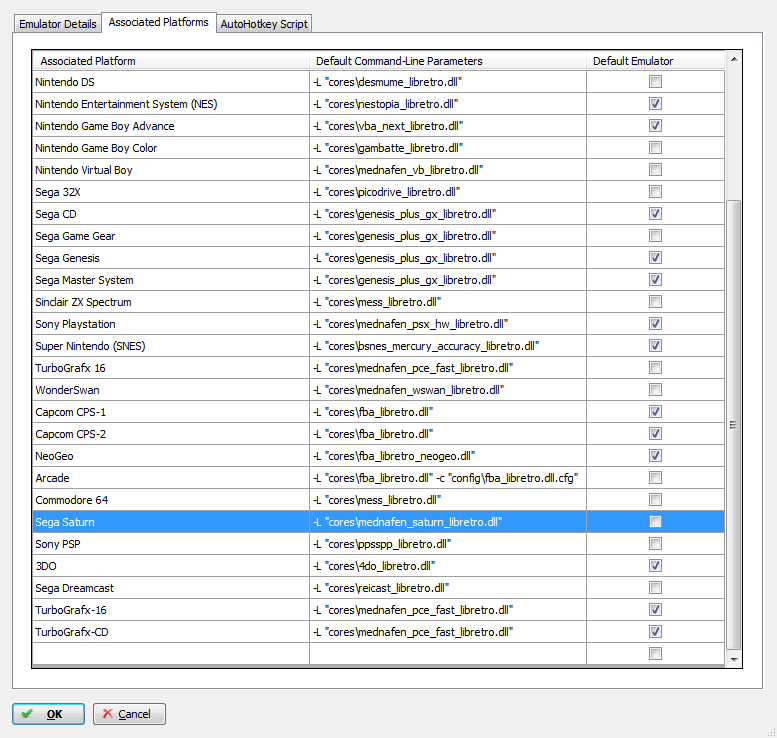The image size is (777, 738).
Task: Edit the nestopia_libretro.dll parameters cell
Action: pos(448,104)
